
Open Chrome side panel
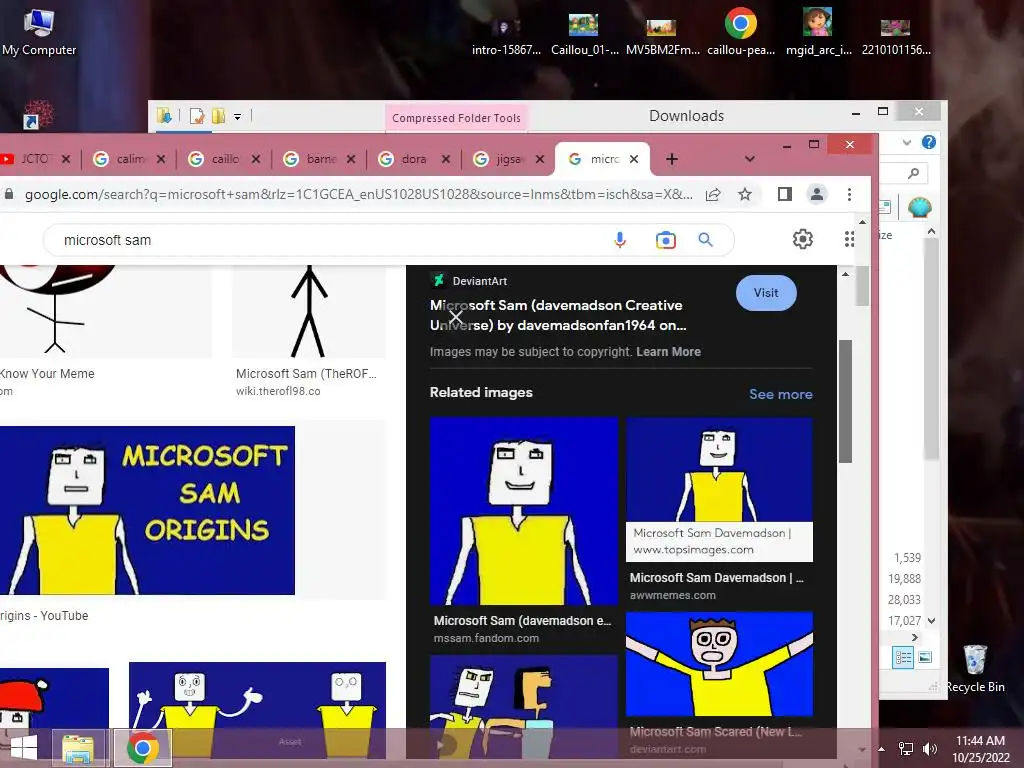point(784,194)
